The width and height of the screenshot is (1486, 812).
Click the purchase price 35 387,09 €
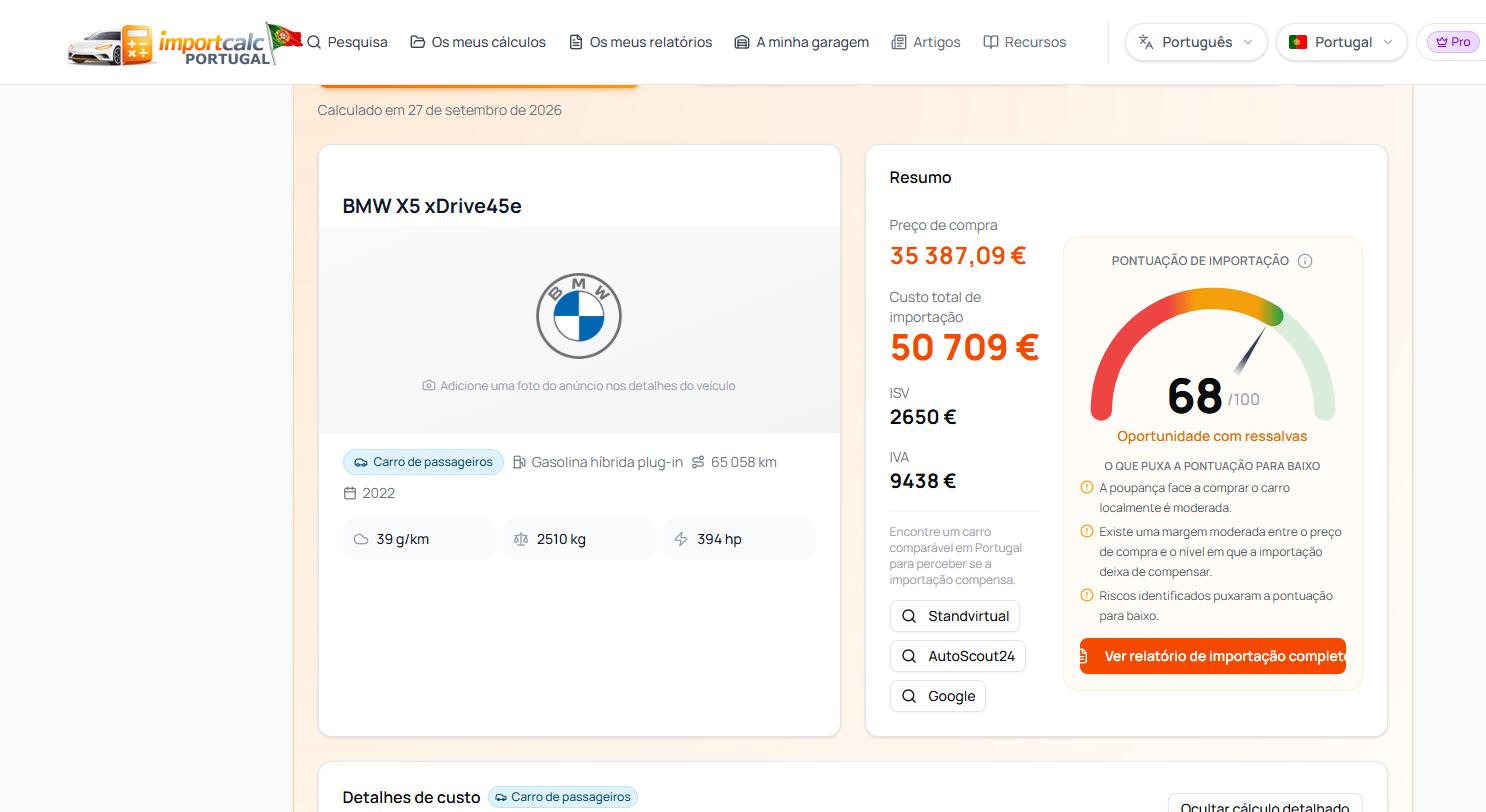[x=958, y=255]
